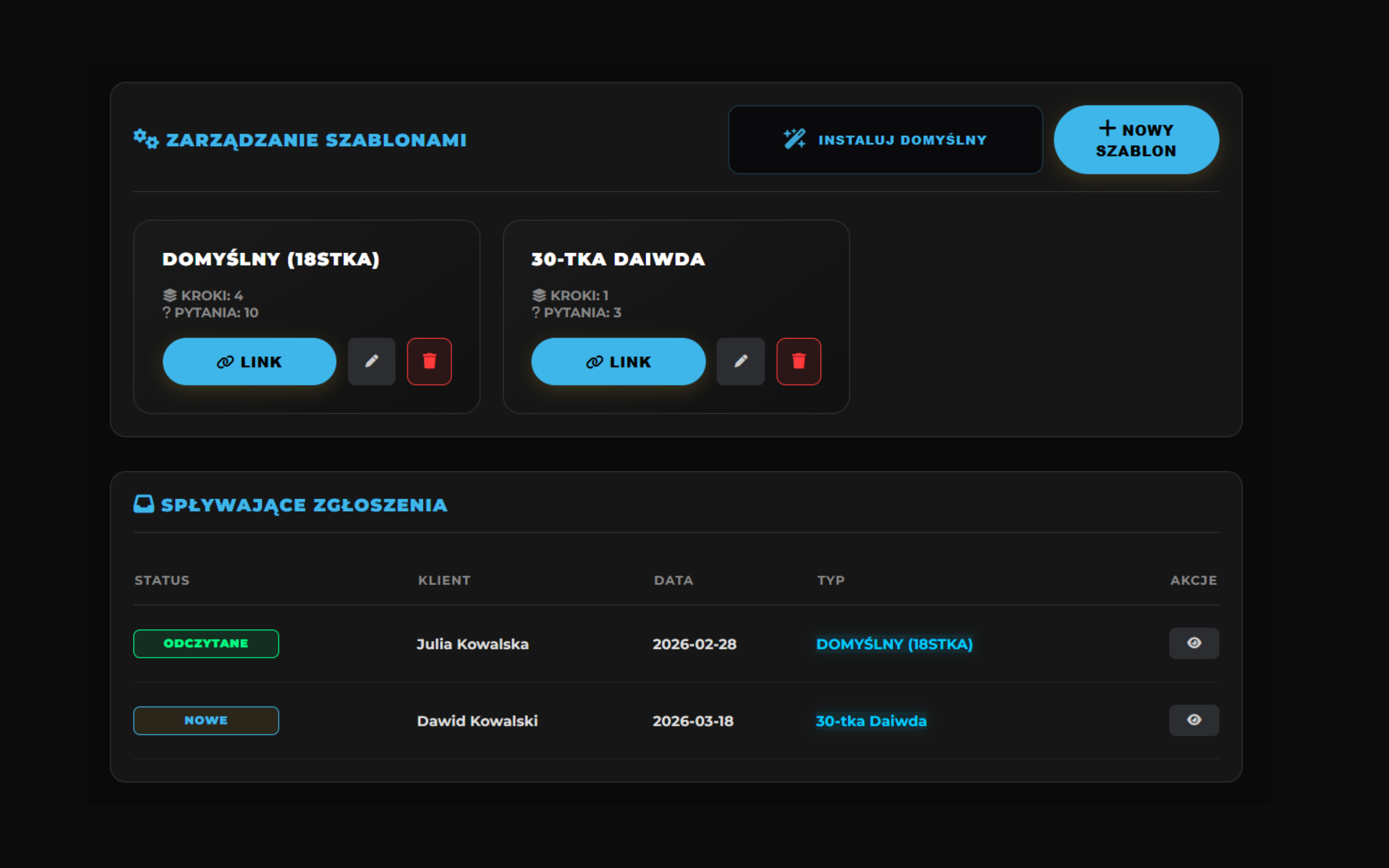
Task: Click the Instaluj Domyślny button
Action: tap(885, 139)
